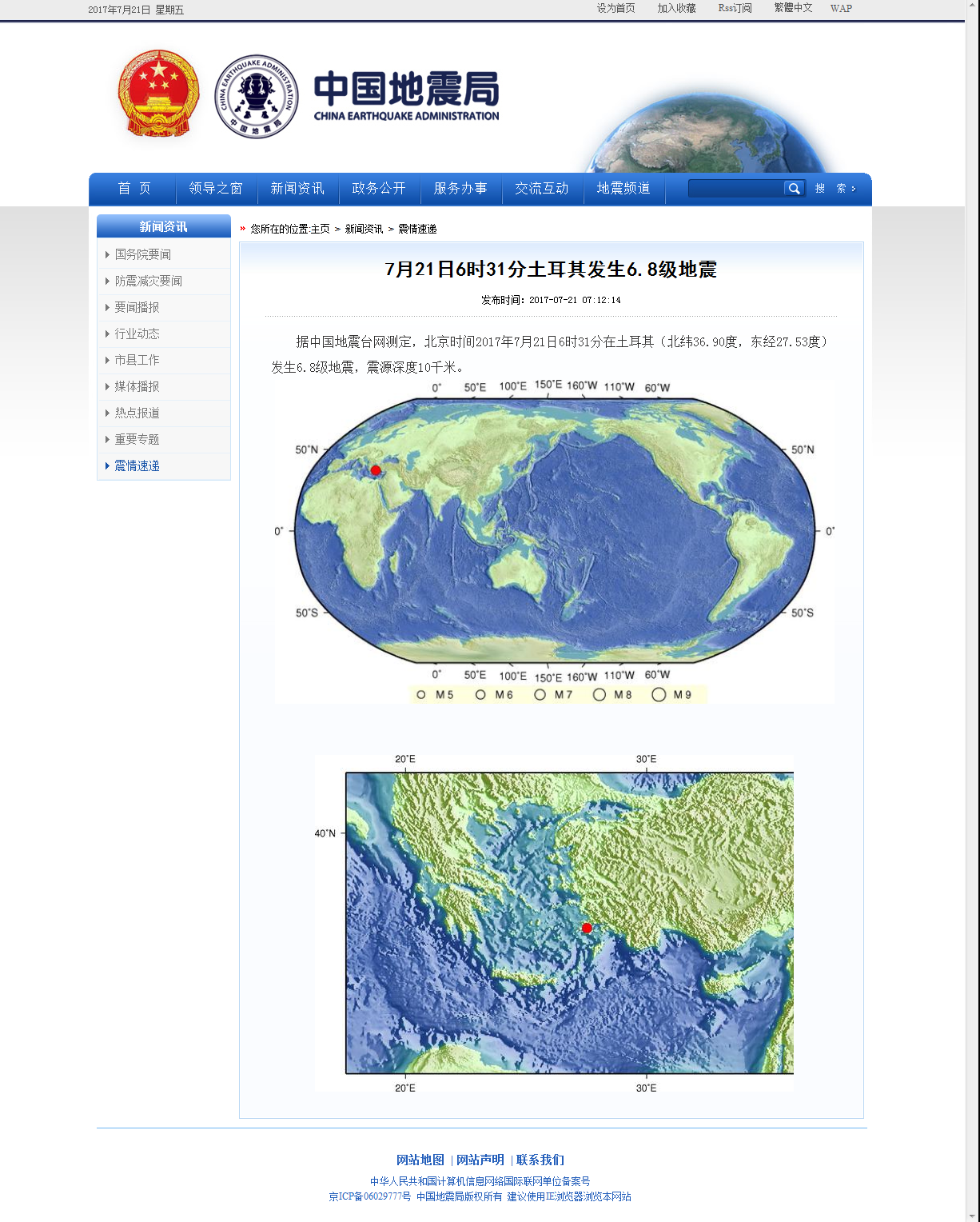Select the M5 magnitude circle in the legend
Viewport: 980px width, 1222px height.
(423, 694)
